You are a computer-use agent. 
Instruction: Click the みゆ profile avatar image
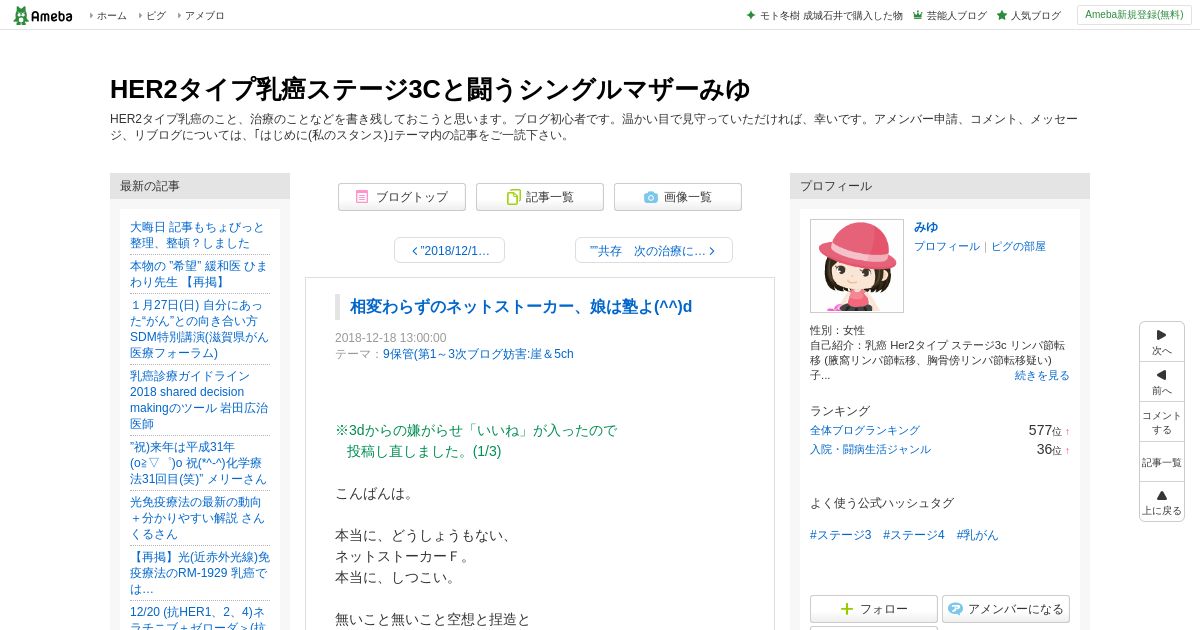point(857,266)
